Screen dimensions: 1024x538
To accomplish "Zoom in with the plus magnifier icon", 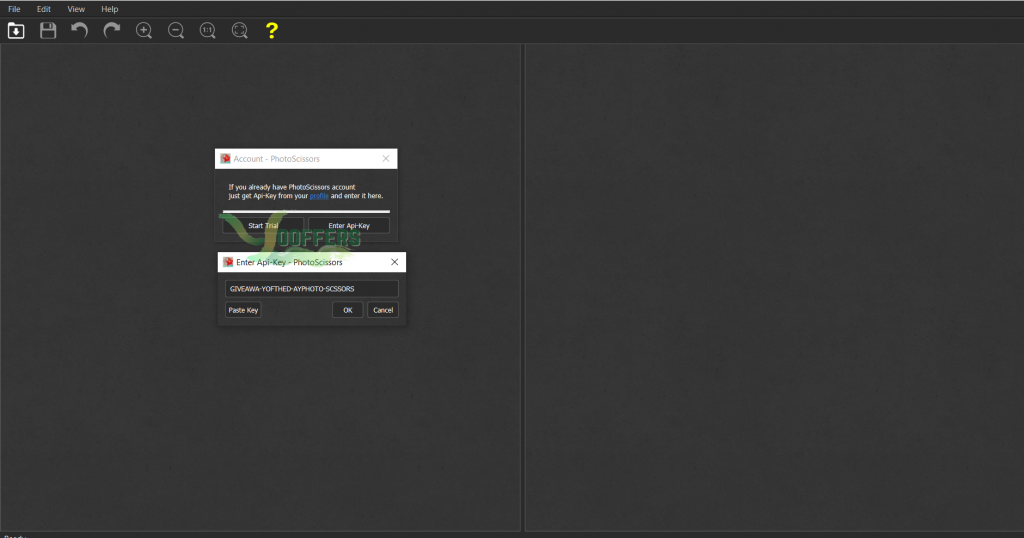I will 144,31.
